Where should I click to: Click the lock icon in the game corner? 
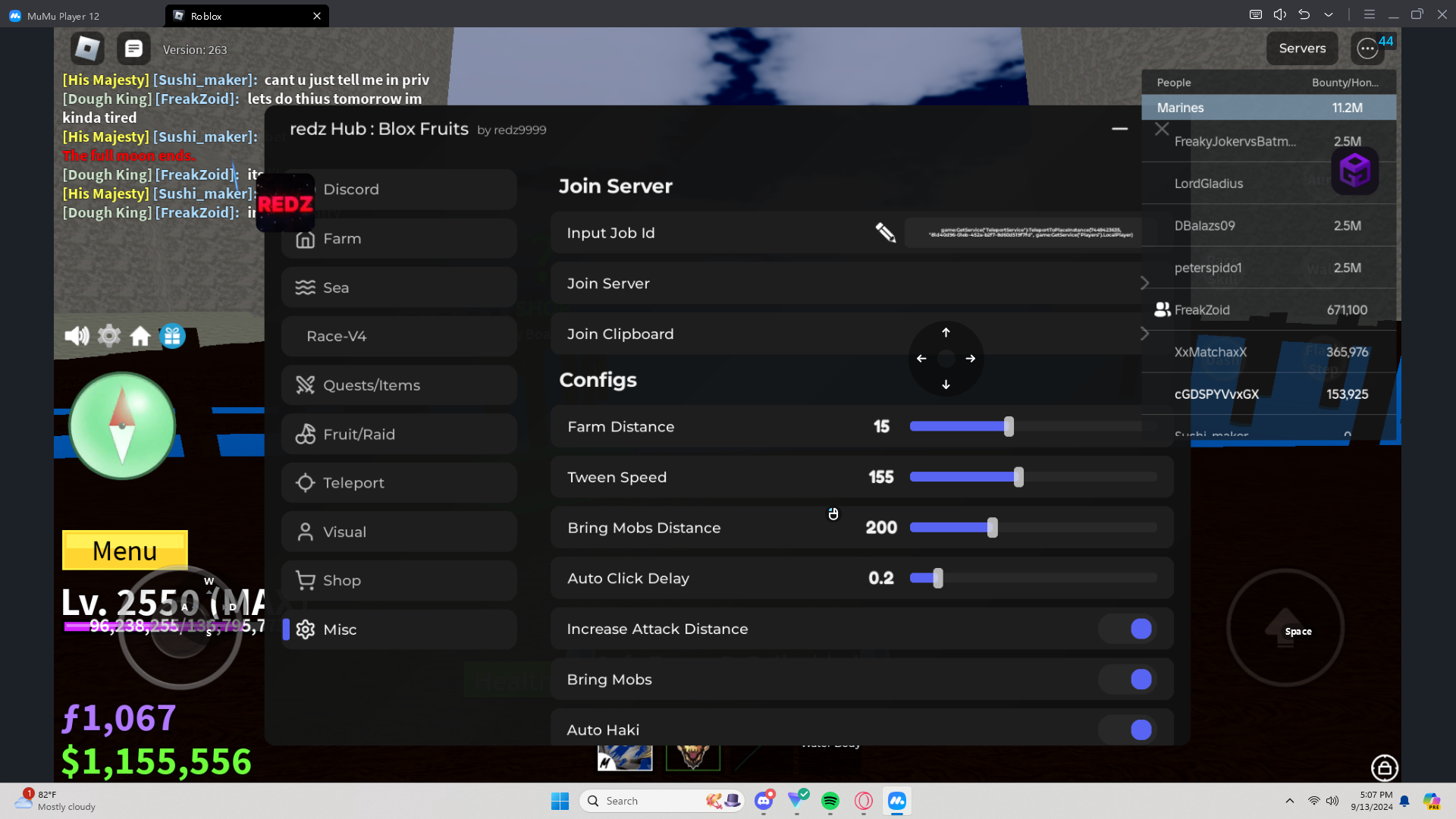pos(1385,767)
